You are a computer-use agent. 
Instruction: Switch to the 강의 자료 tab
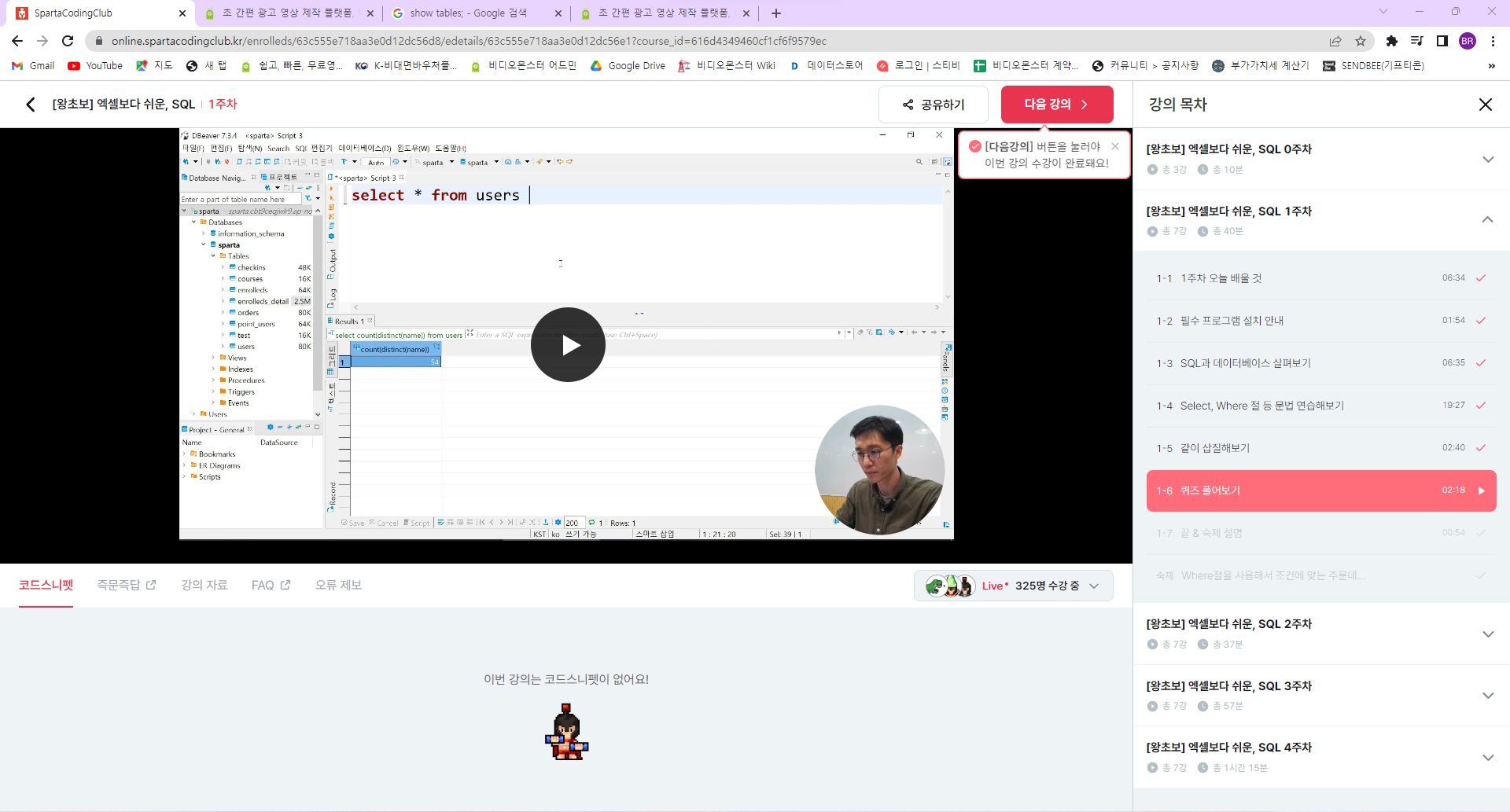point(204,585)
